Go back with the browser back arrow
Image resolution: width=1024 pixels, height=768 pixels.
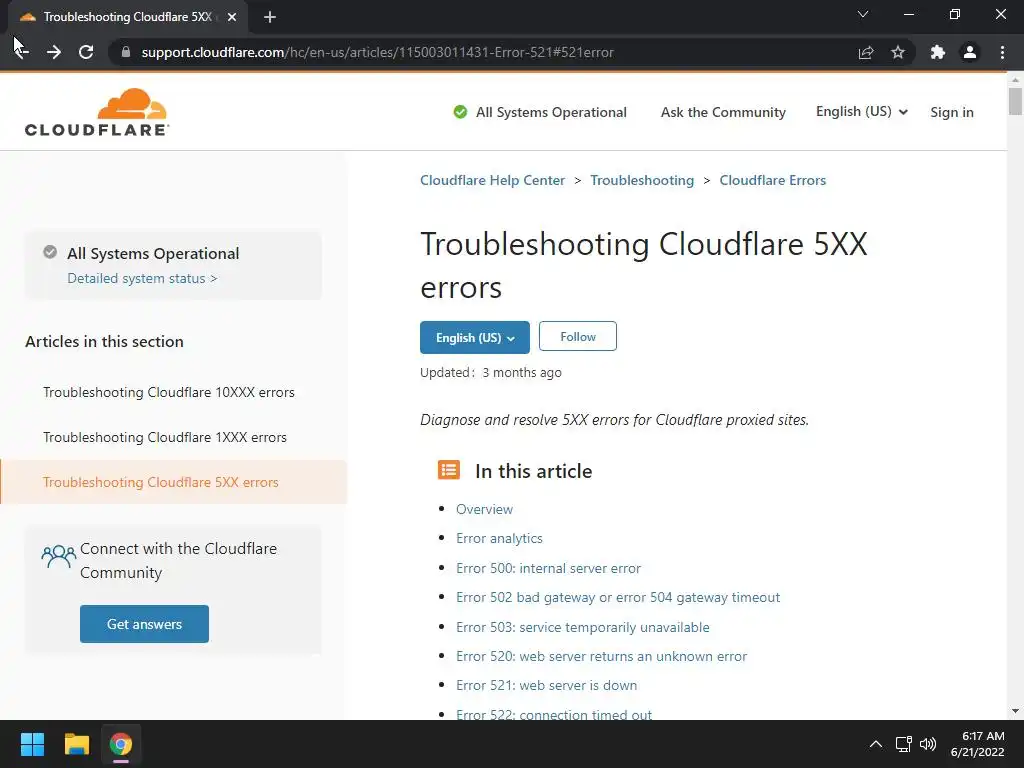point(21,52)
